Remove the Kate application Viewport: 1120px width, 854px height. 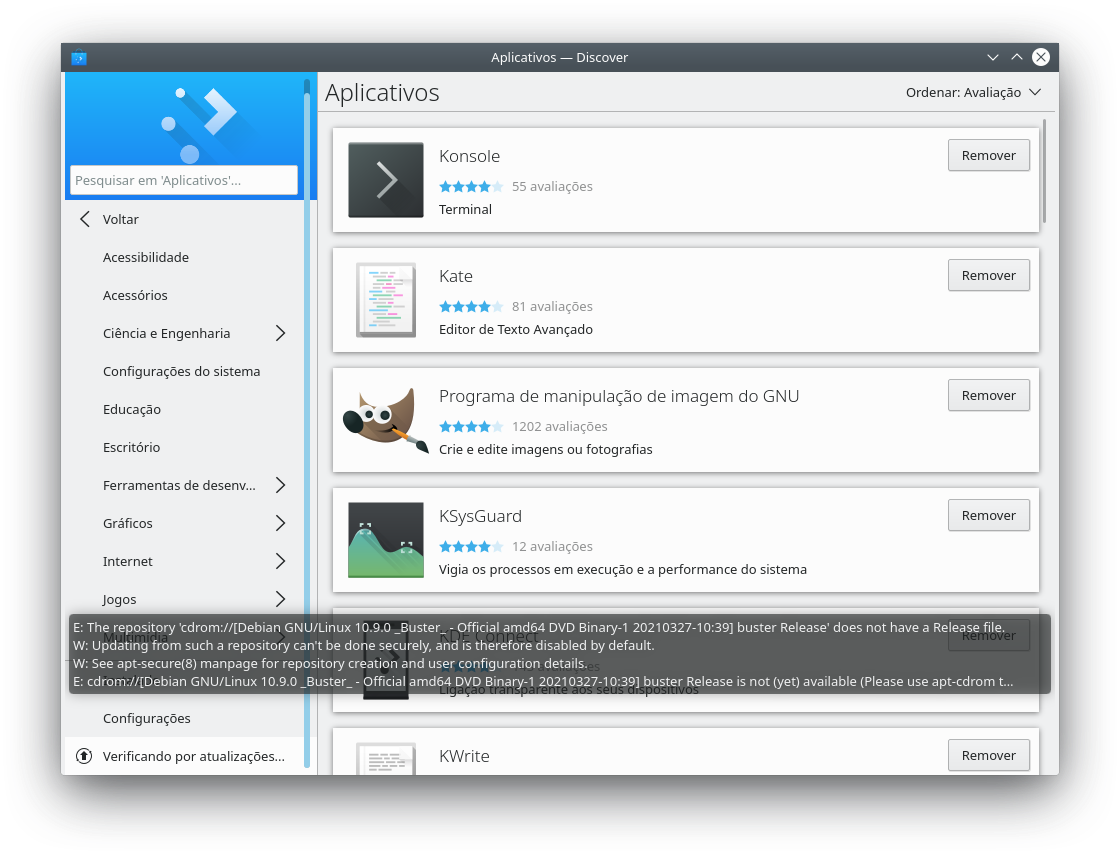[x=989, y=275]
